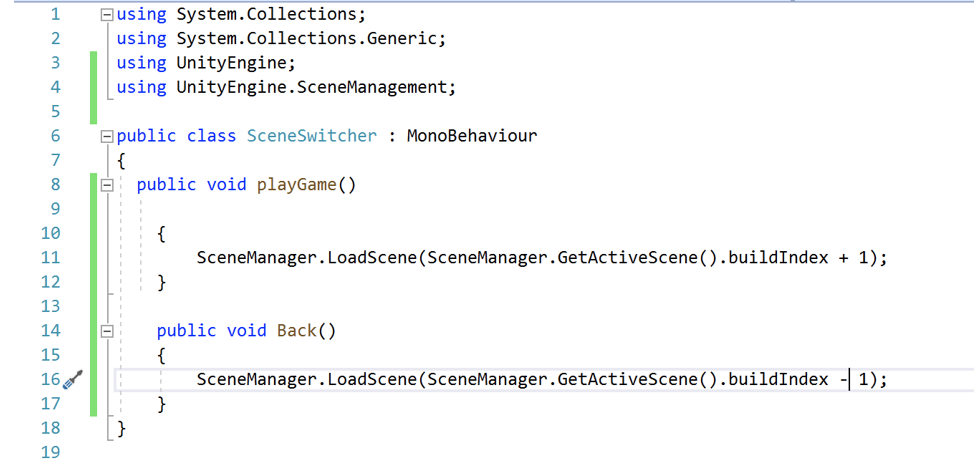Collapse the using directives block
Viewport: 978px width, 461px height.
(x=107, y=15)
